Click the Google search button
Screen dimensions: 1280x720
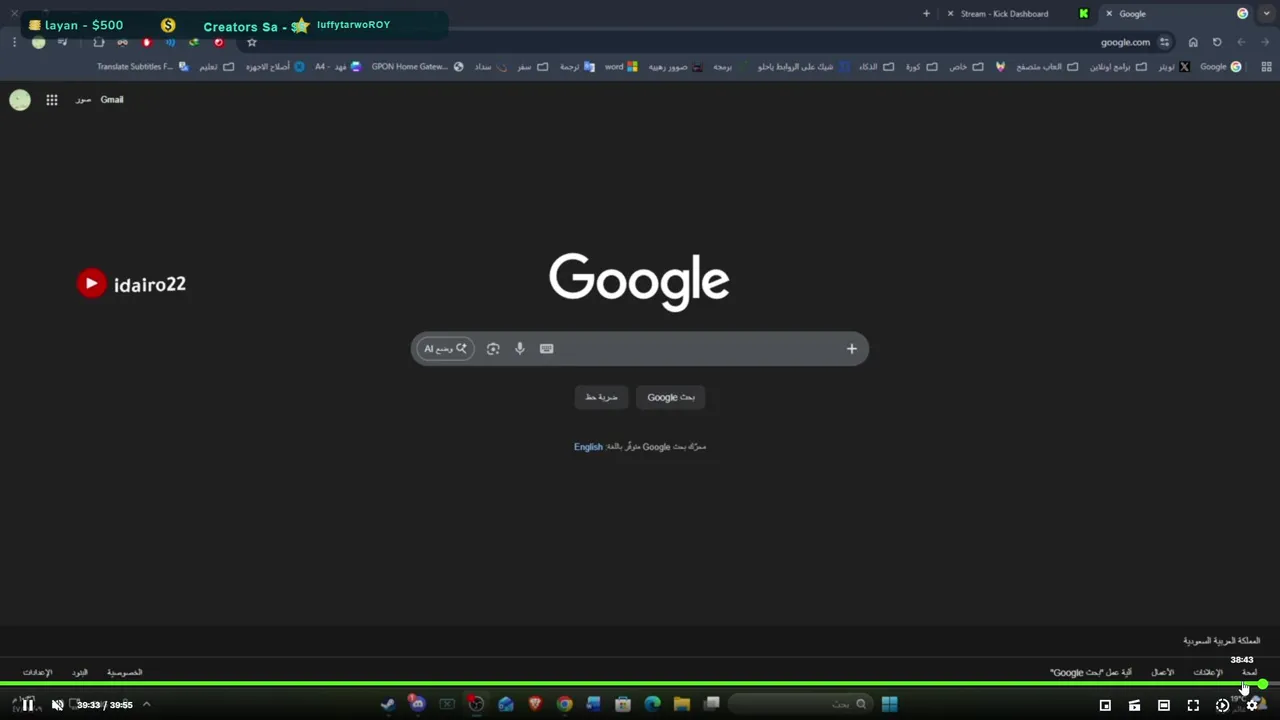[671, 397]
